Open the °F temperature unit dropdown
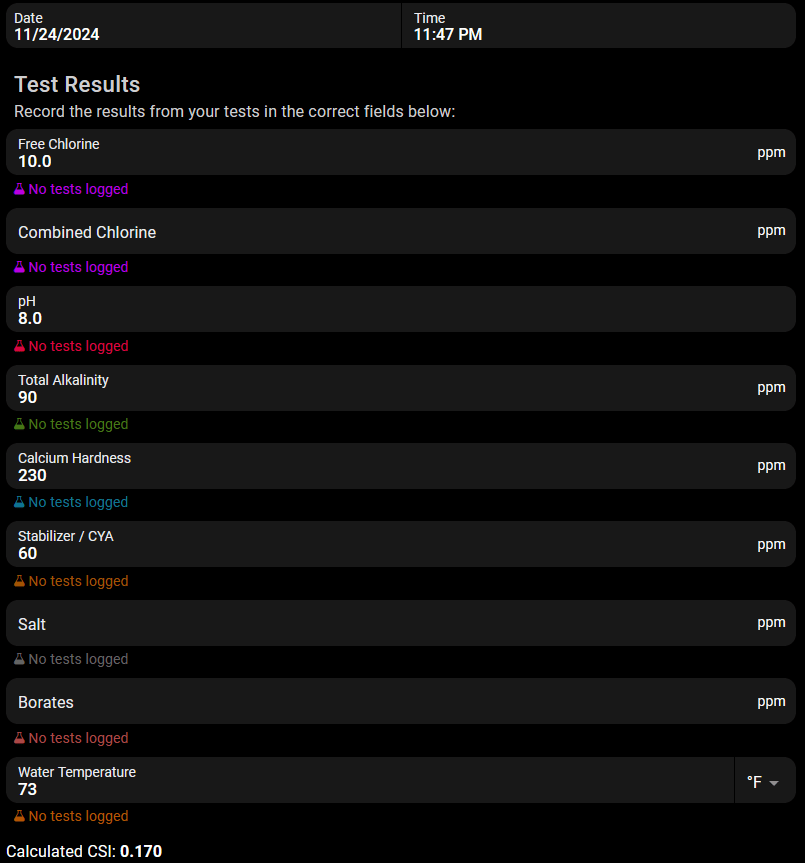Image resolution: width=805 pixels, height=863 pixels. [x=765, y=780]
